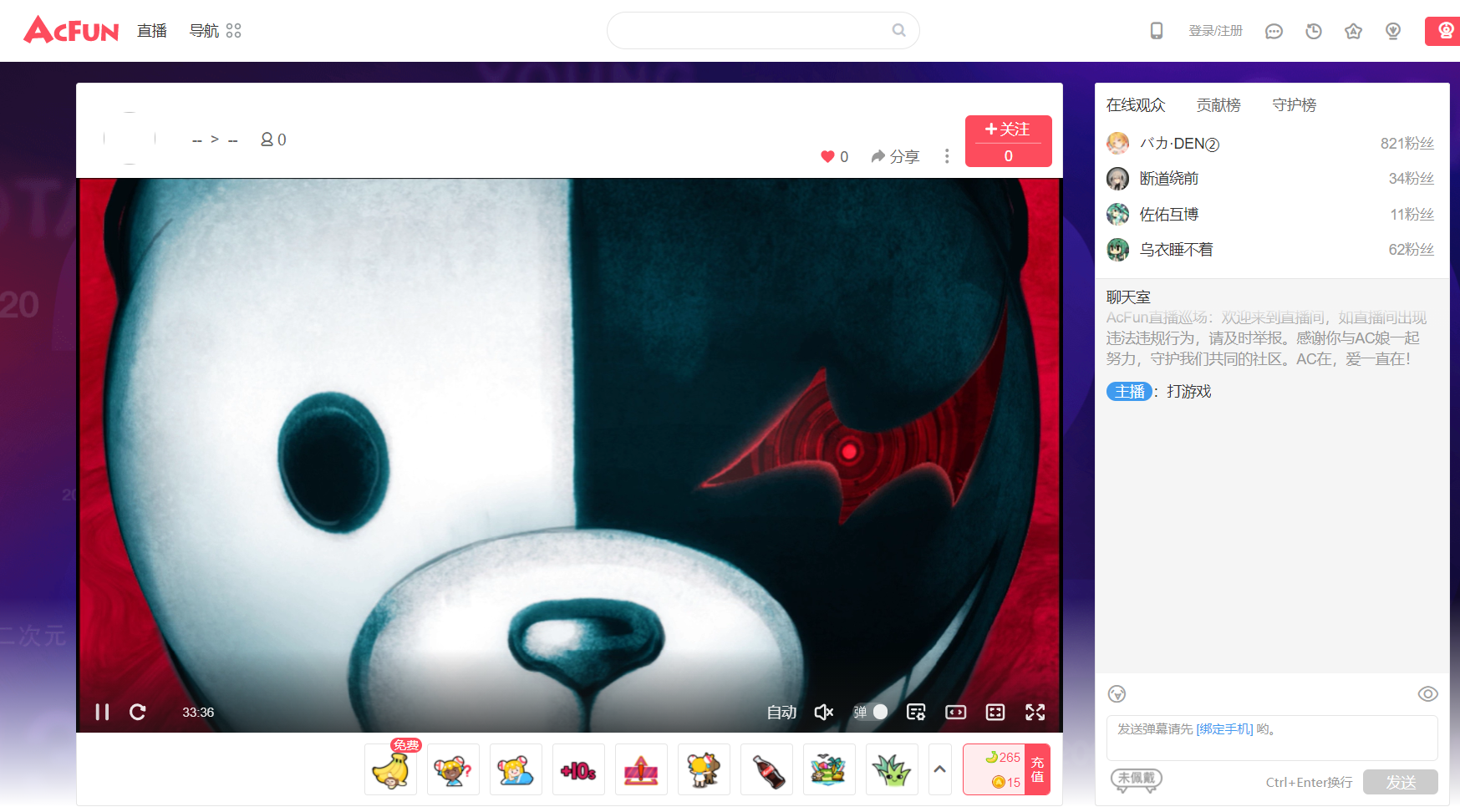Click the magnifier search icon
Screen dimensions: 1460x812
pos(898,30)
